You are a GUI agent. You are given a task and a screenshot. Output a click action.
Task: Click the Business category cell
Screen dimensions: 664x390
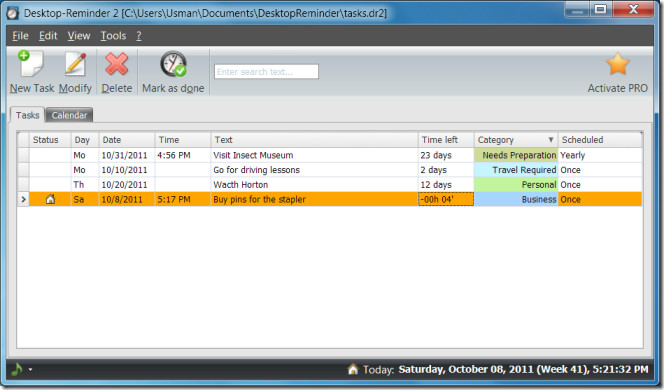coord(516,199)
